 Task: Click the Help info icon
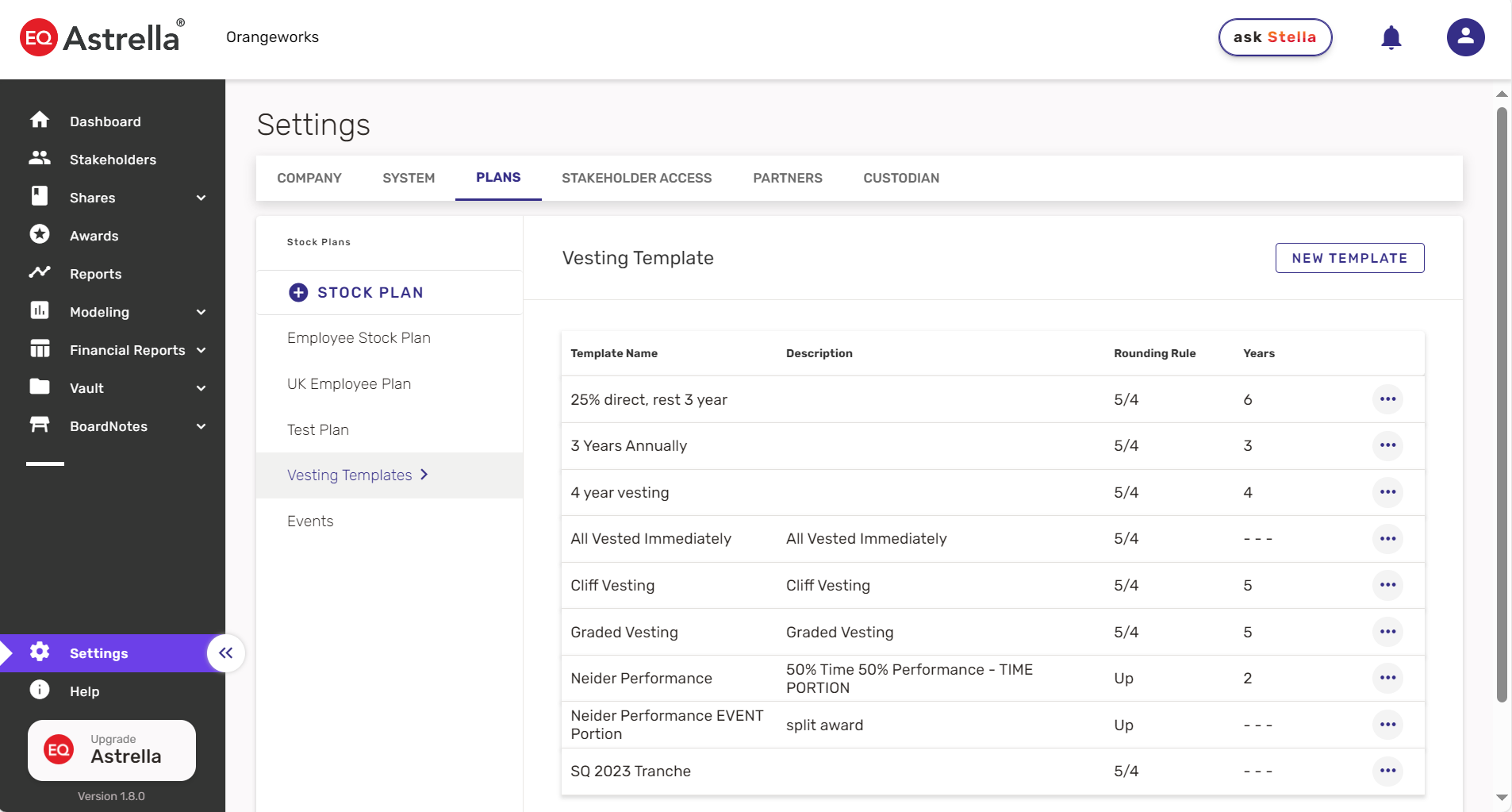[40, 690]
